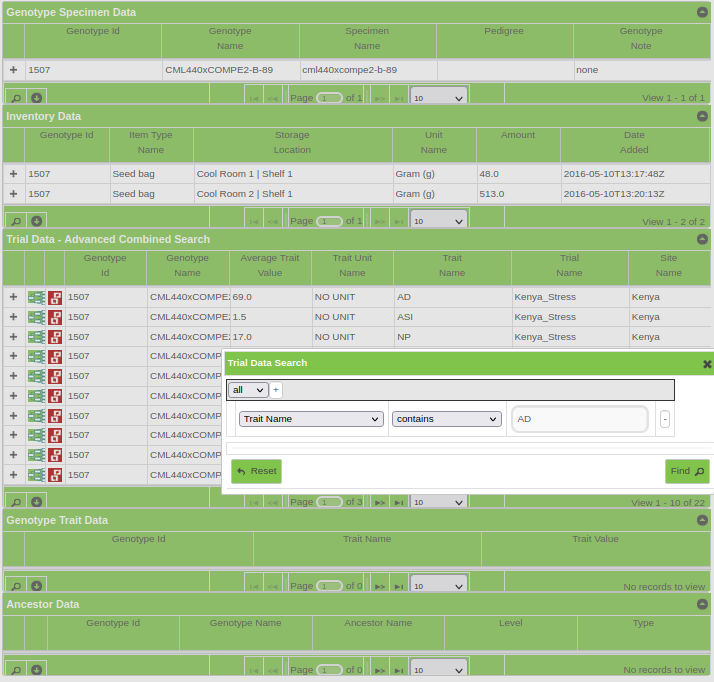This screenshot has width=714, height=682.
Task: Add a search rule with the plus button
Action: 276,390
